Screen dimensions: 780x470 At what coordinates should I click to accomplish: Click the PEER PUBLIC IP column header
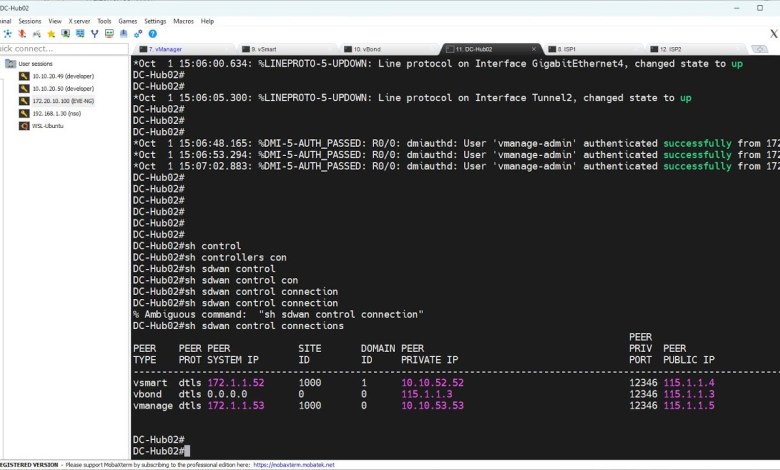(689, 354)
